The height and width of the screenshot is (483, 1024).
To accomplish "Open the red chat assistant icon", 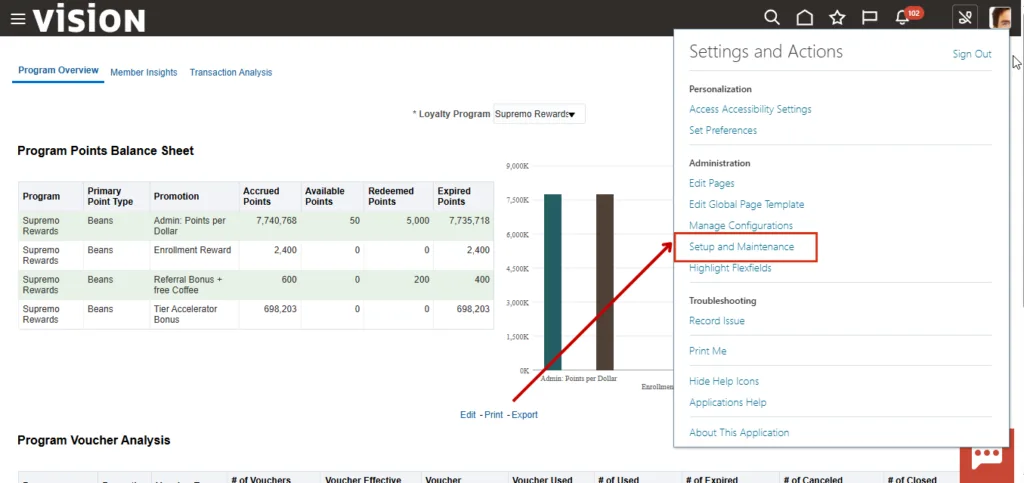I will tap(987, 456).
